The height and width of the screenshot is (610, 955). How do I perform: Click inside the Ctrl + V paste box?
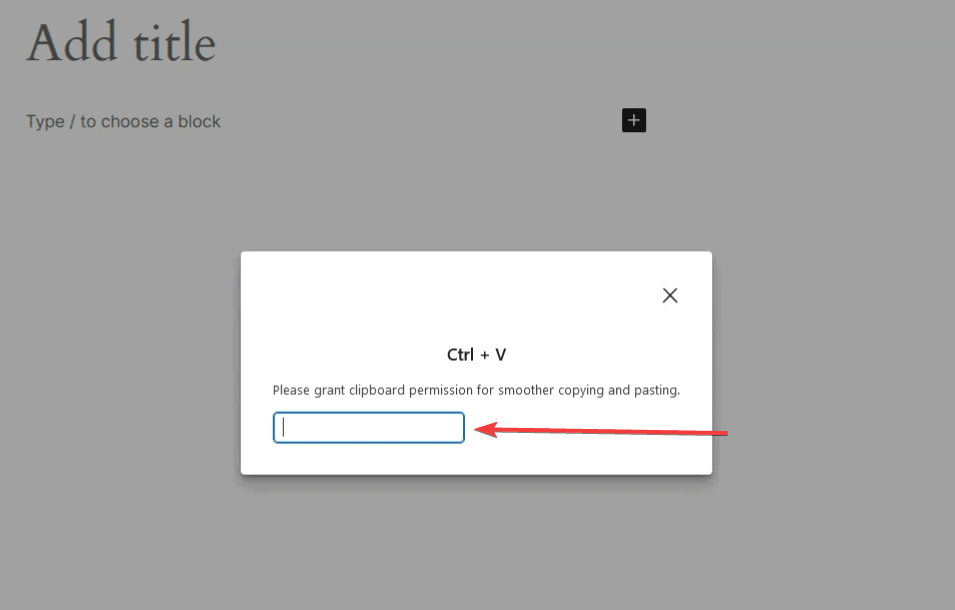click(368, 428)
